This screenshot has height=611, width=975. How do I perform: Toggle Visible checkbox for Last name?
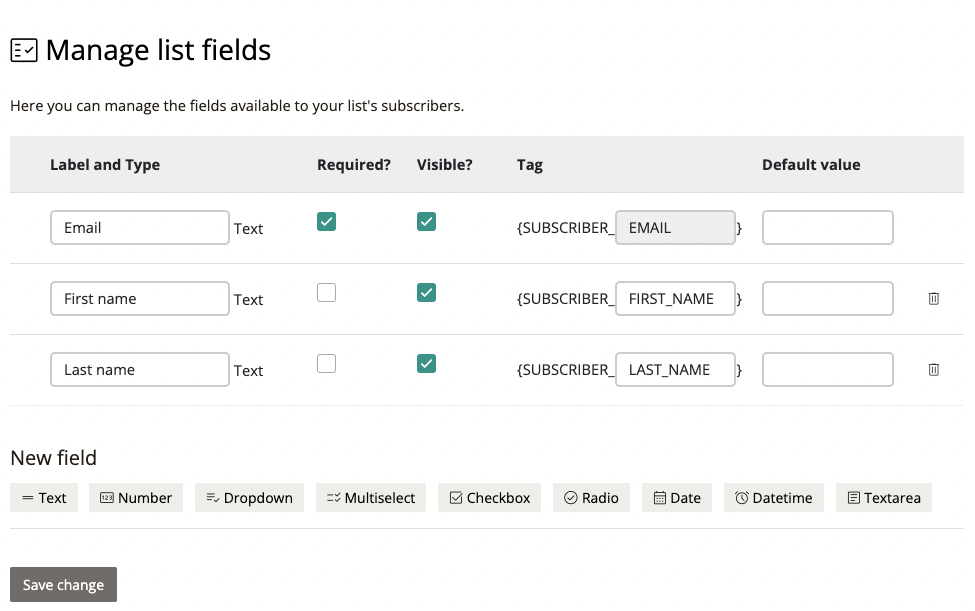(x=426, y=363)
